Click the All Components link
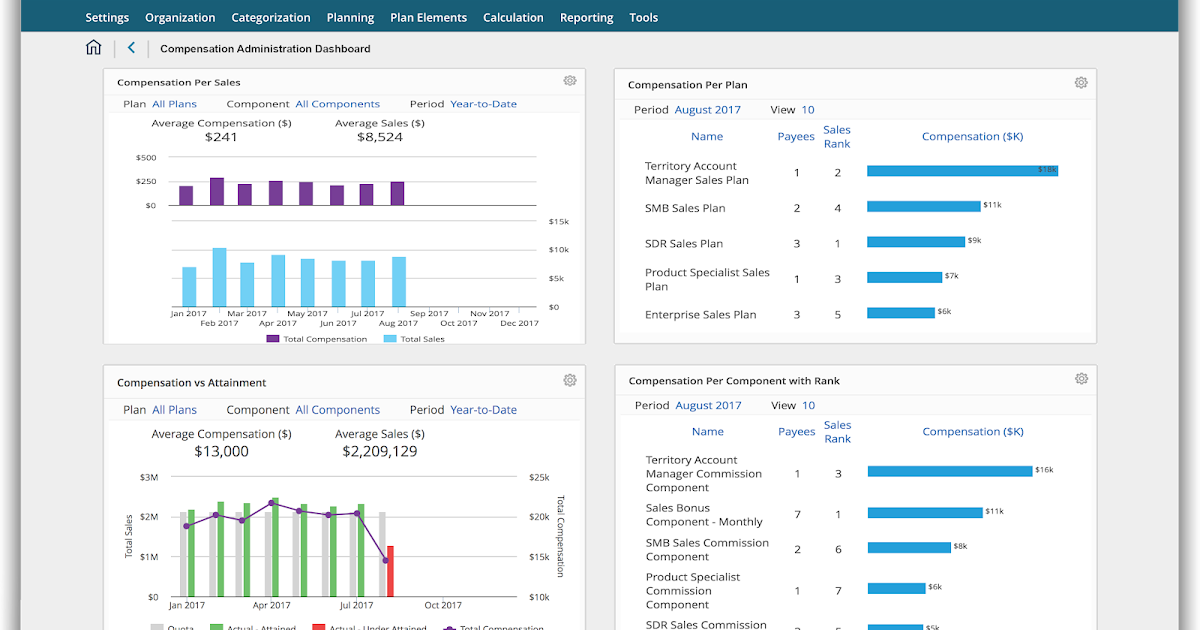The width and height of the screenshot is (1200, 630). point(337,103)
